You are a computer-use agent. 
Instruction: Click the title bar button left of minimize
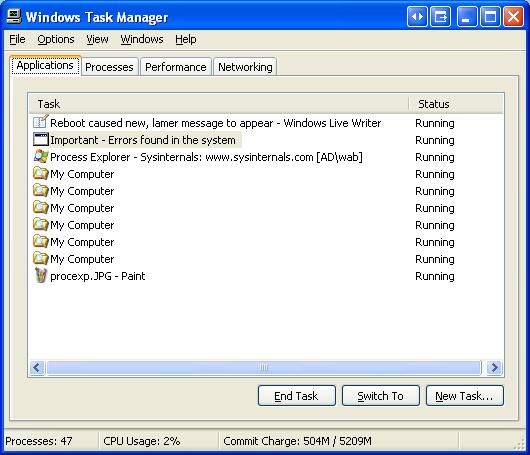[440, 17]
